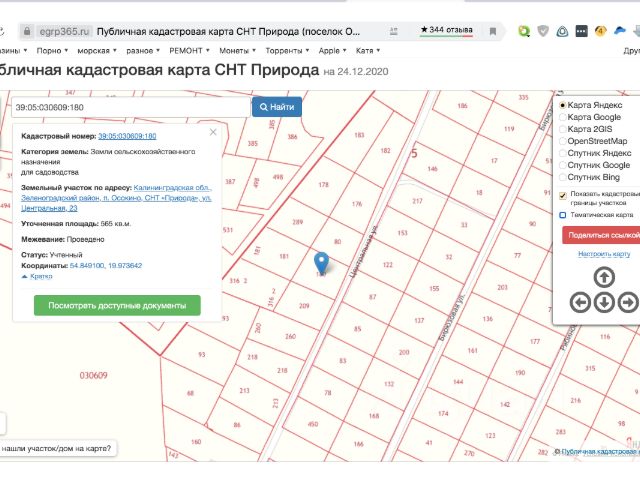
Task: Click the cadastral number search field
Action: 130,106
